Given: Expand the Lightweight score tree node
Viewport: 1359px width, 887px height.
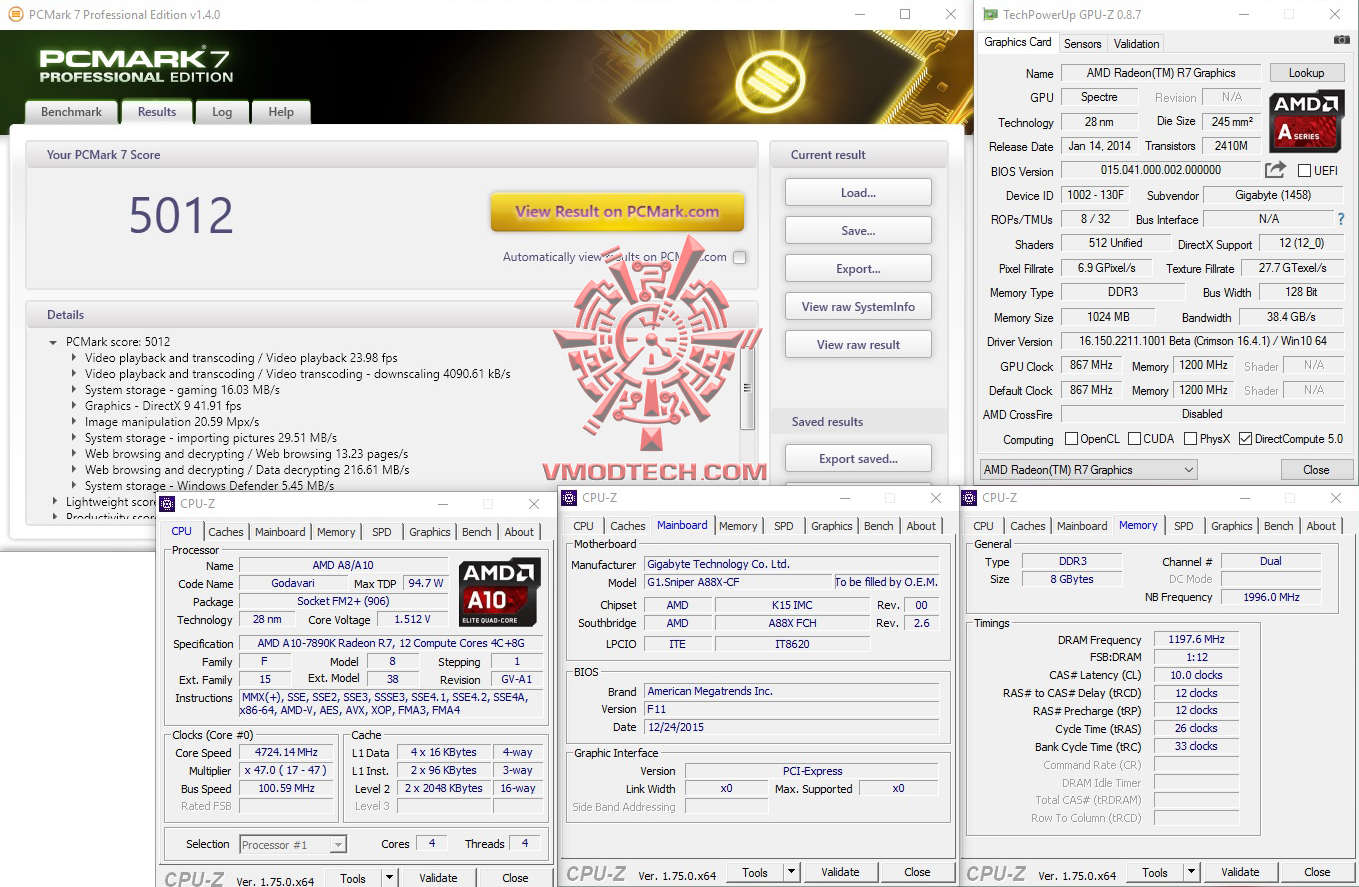Looking at the screenshot, I should 55,502.
